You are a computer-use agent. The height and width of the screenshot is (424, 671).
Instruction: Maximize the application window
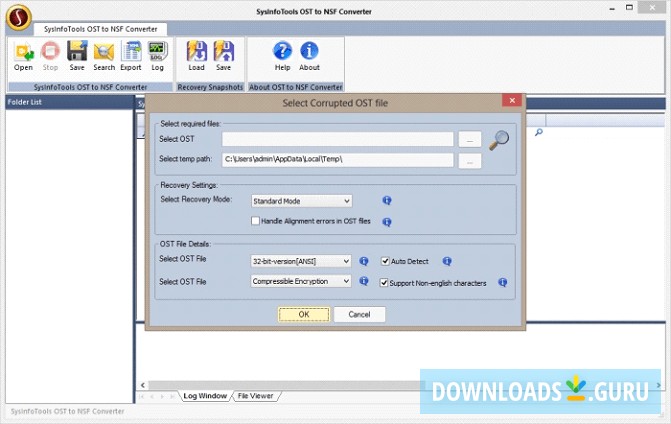[x=629, y=8]
